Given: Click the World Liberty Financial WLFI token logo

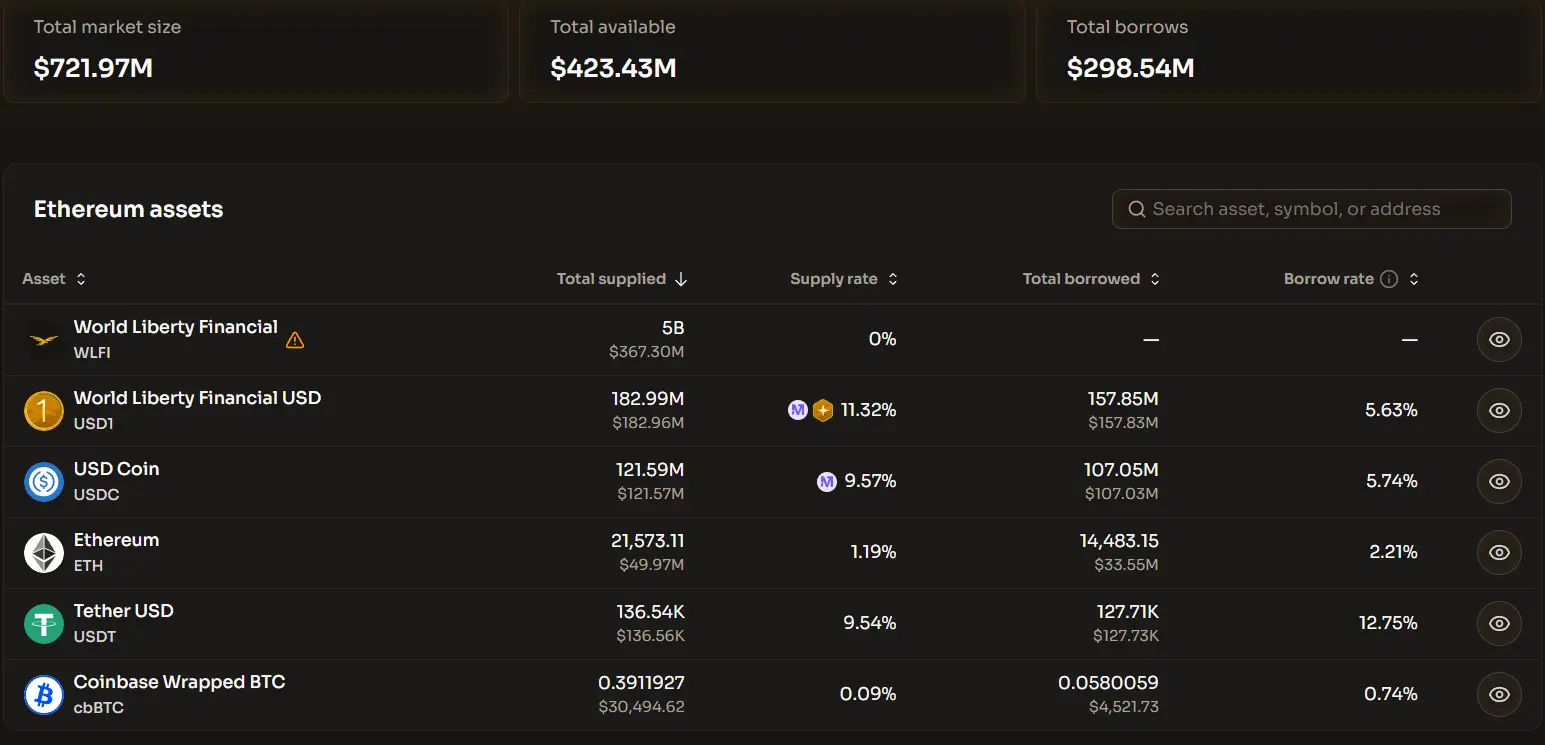Looking at the screenshot, I should (44, 340).
